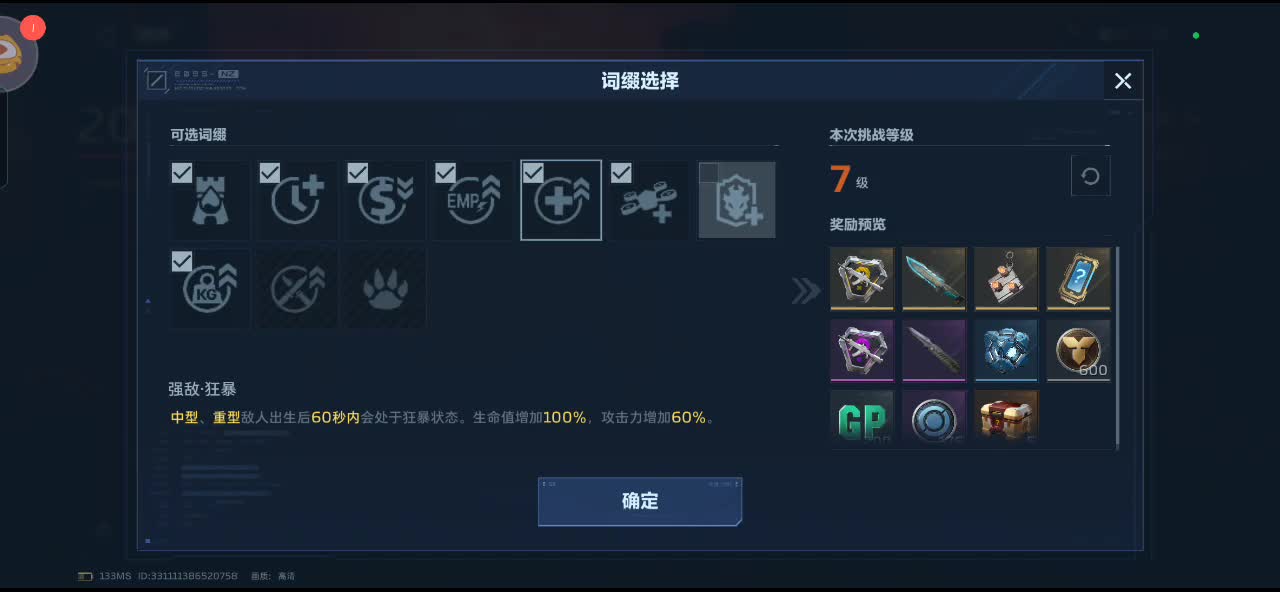This screenshot has height=592, width=1280.
Task: Uncheck the checkbox on tower affix
Action: (181, 173)
